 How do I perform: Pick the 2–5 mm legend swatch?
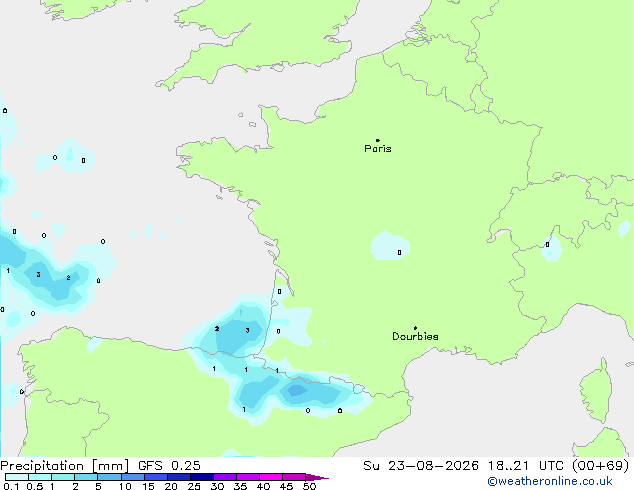[x=86, y=477]
